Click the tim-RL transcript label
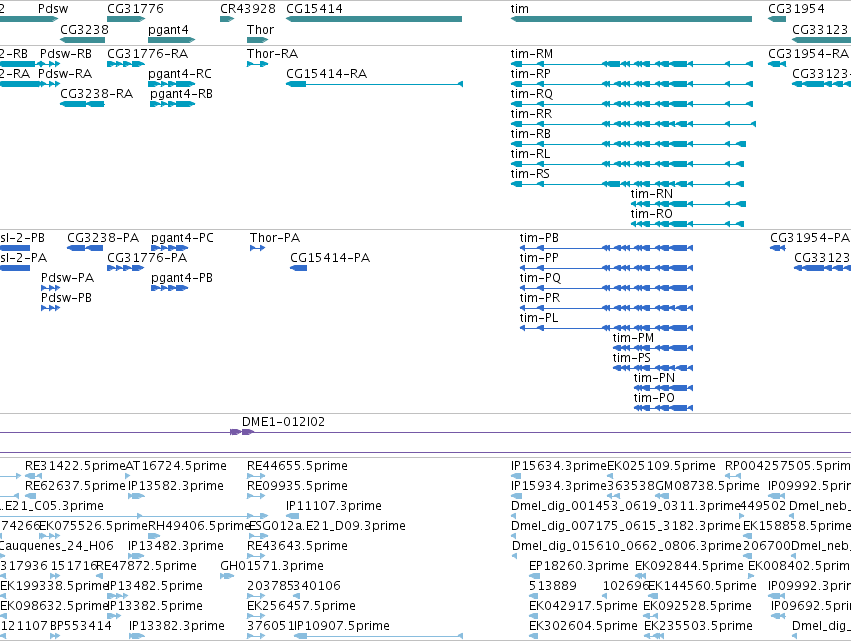The width and height of the screenshot is (851, 641). click(x=530, y=154)
